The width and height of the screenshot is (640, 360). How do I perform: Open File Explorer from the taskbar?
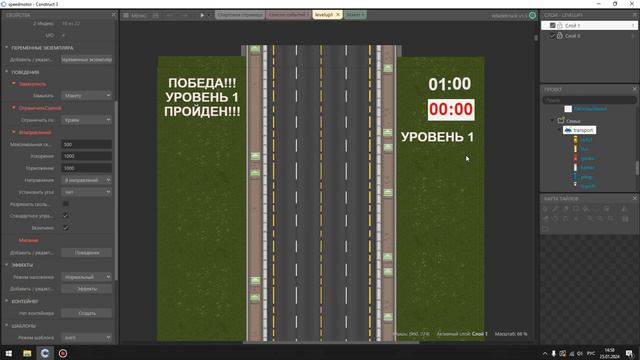point(27,353)
